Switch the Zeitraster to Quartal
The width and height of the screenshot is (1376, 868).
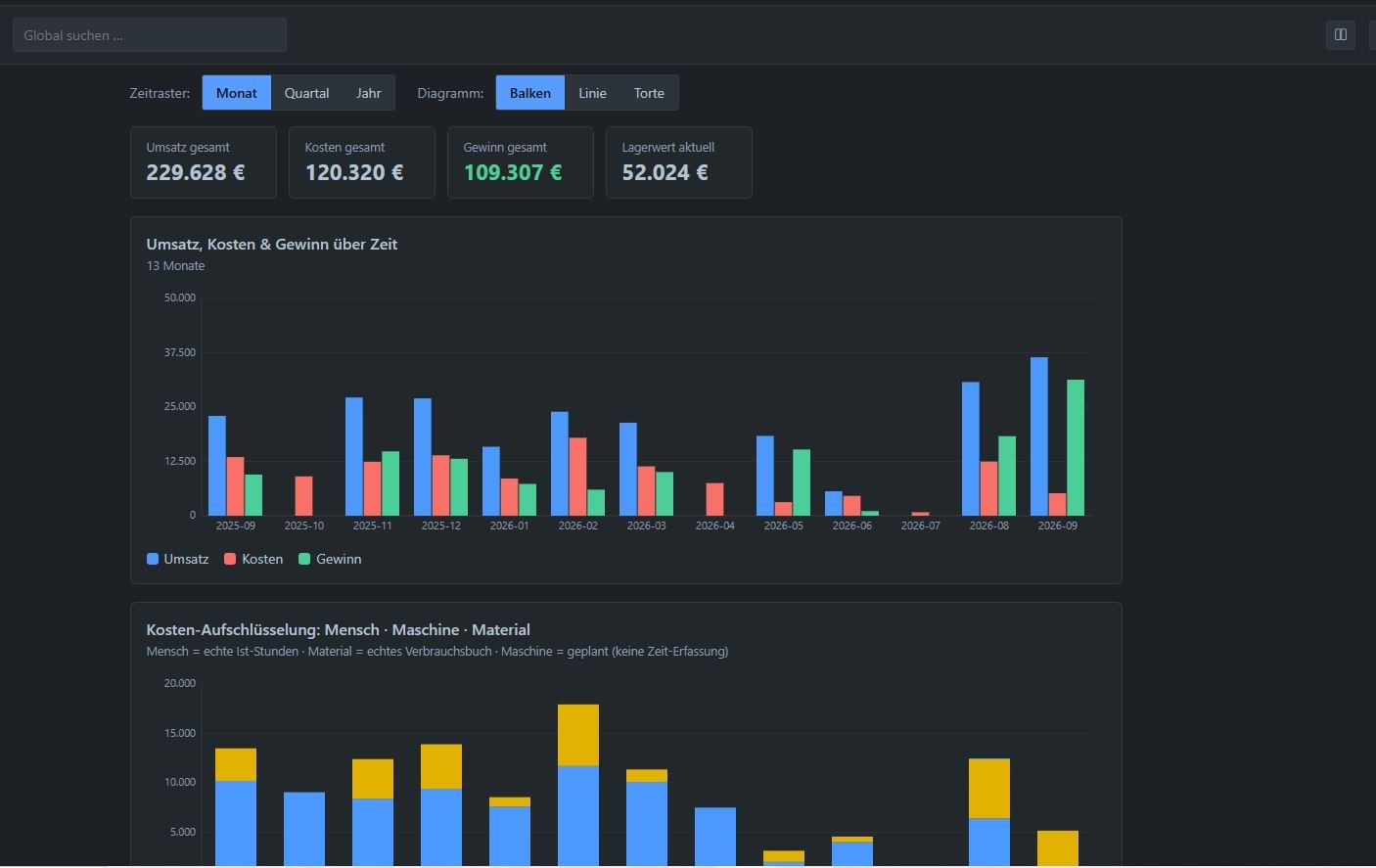pyautogui.click(x=306, y=93)
